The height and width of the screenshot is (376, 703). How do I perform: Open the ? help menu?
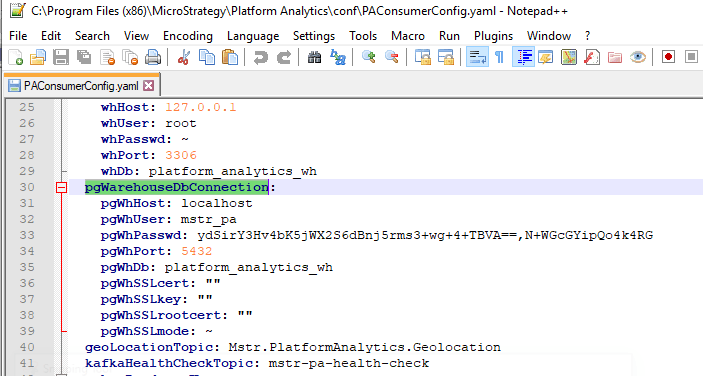click(587, 36)
